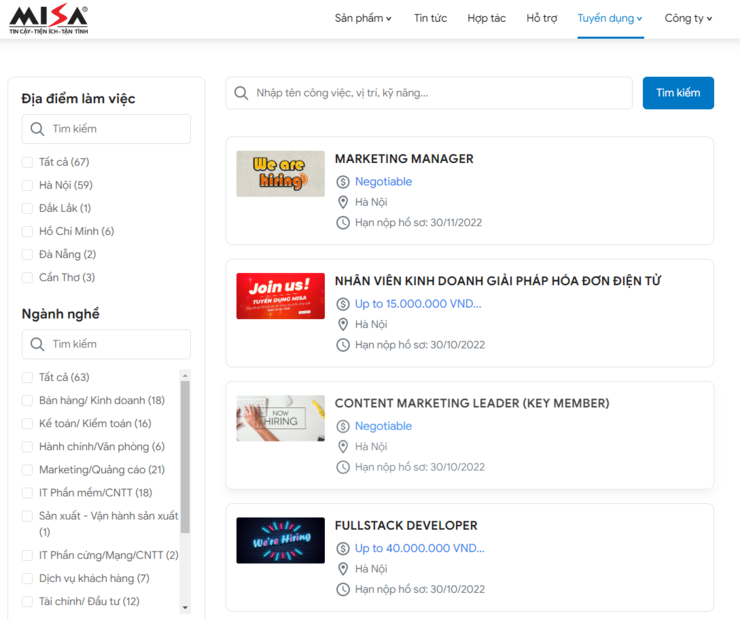The height and width of the screenshot is (620, 740).
Task: Click the job title search input field
Action: tap(429, 93)
